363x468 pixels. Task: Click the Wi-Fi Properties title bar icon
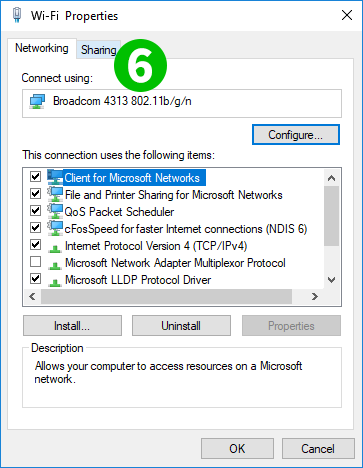[17, 15]
